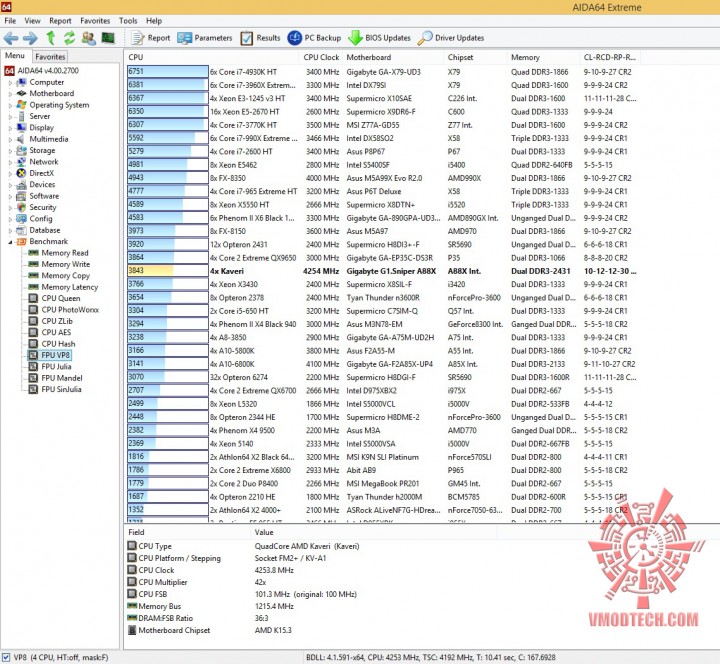Open the FPU Mandel benchmark
The width and height of the screenshot is (720, 664).
coord(62,378)
